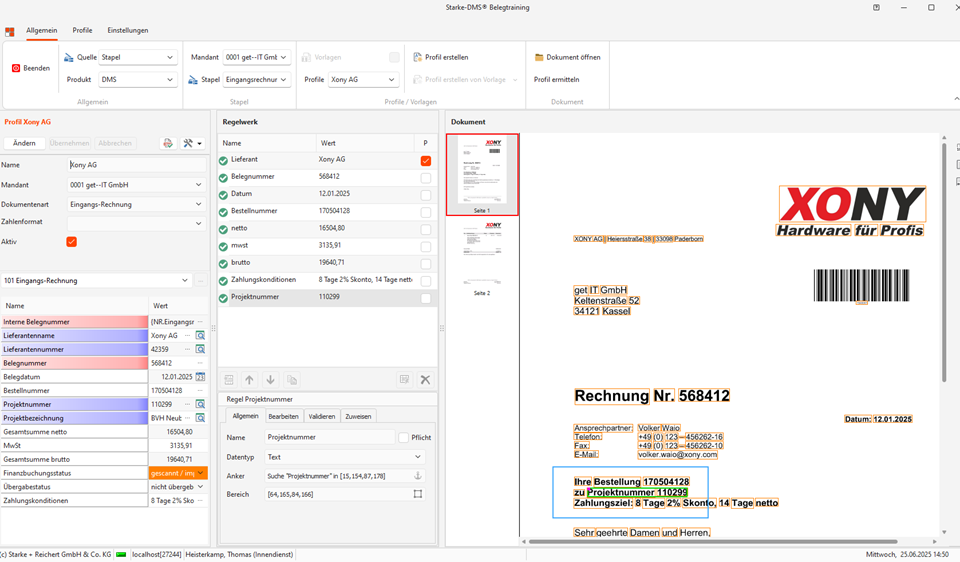Screen dimensions: 960x562
Task: Check the P checkbox for Datum
Action: 426,195
